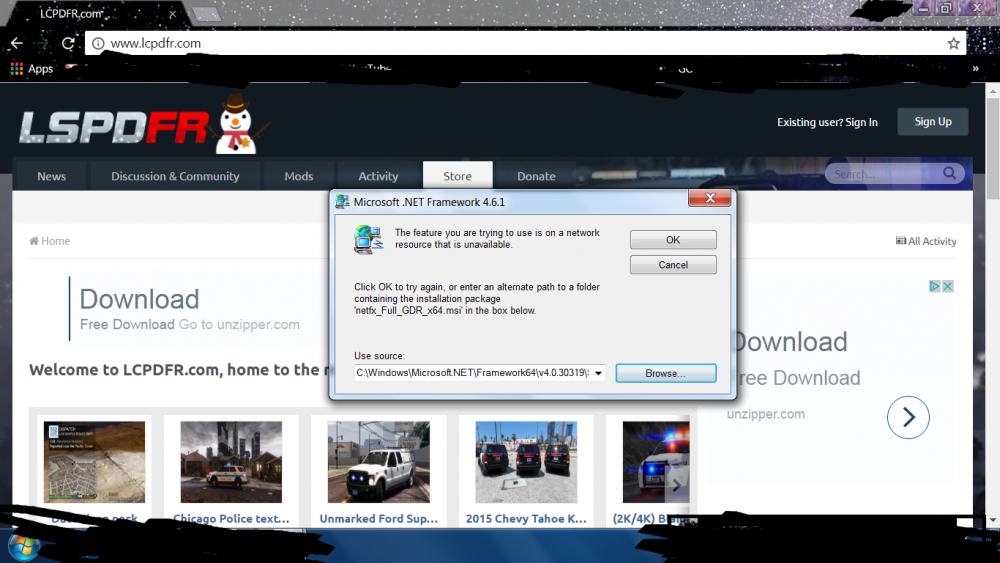Open the dispatch map mod thumbnail
1000x563 pixels.
pyautogui.click(x=94, y=462)
